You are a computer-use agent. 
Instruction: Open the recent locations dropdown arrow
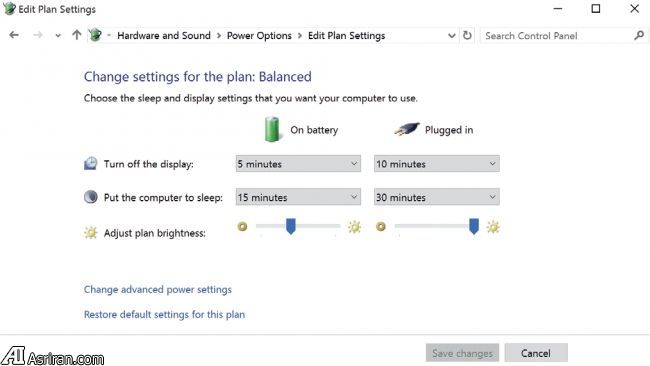click(58, 36)
